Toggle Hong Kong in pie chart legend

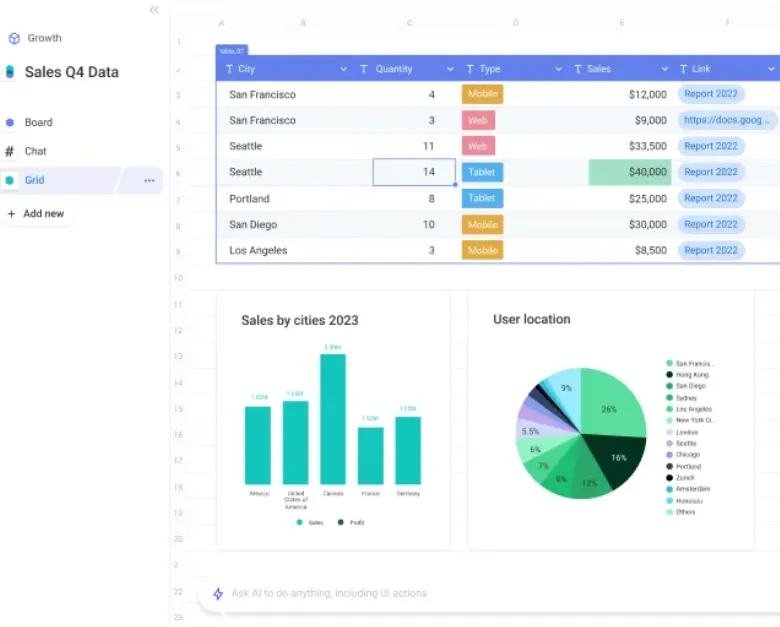click(x=687, y=375)
